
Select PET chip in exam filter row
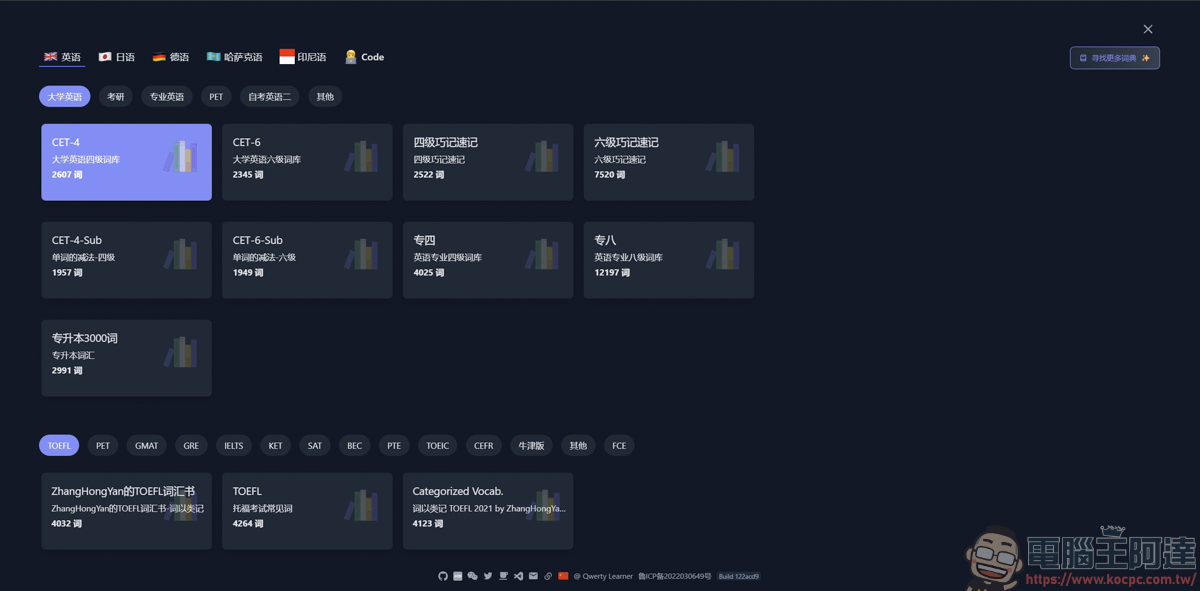click(103, 446)
